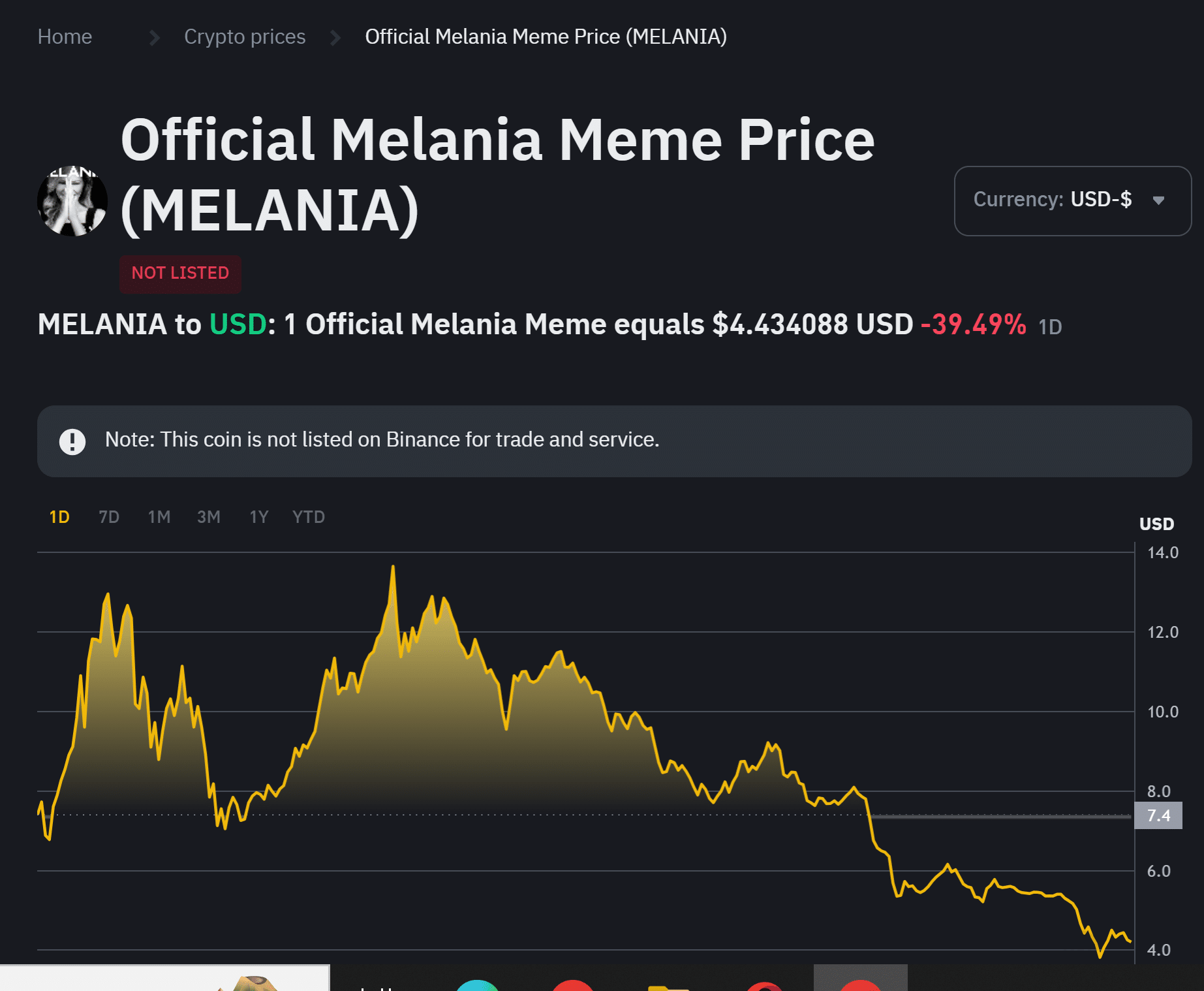Select the 1D chart range
Viewport: 1204px width, 991px height.
[59, 517]
